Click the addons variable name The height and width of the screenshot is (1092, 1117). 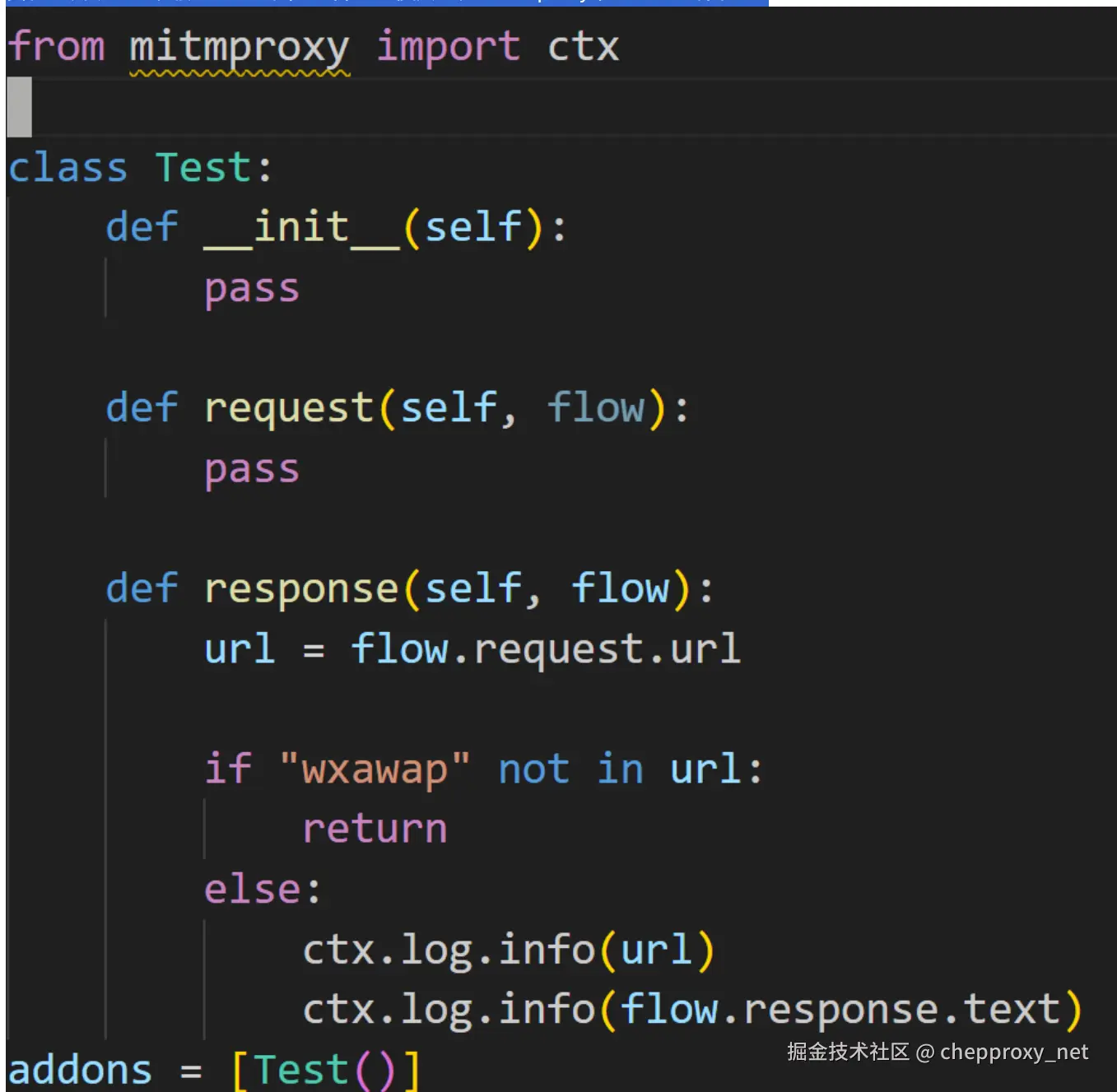coord(80,1070)
